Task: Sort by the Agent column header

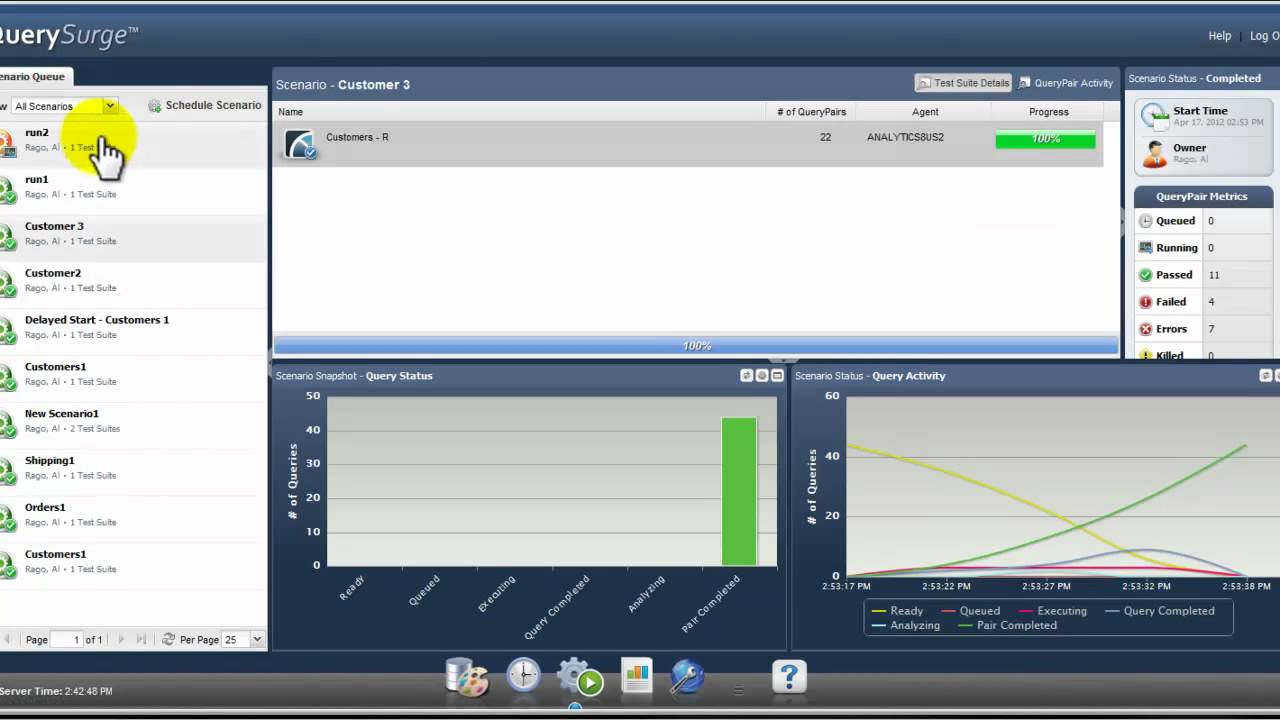Action: [925, 112]
